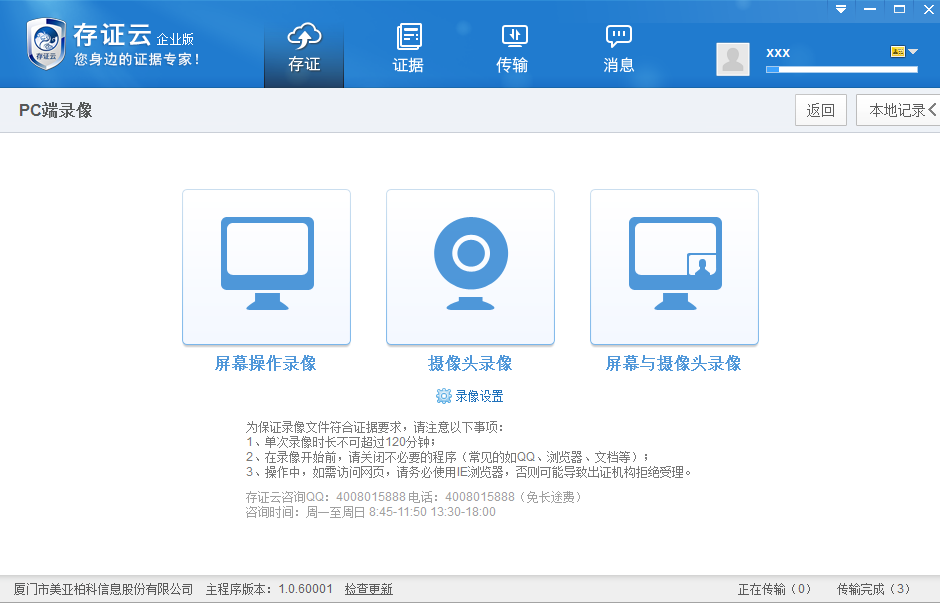Go to the 消息 messages tab
Viewport: 940px width, 603px height.
(x=619, y=49)
